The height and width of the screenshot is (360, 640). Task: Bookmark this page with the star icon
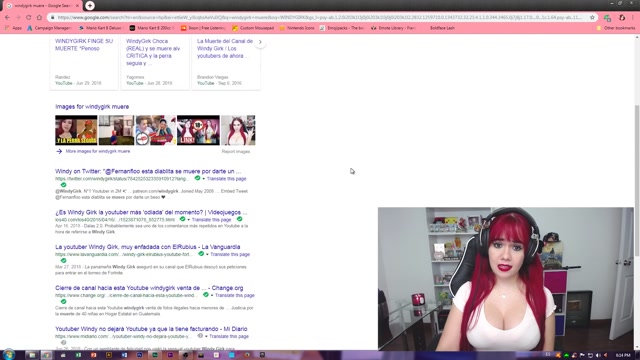[592, 18]
